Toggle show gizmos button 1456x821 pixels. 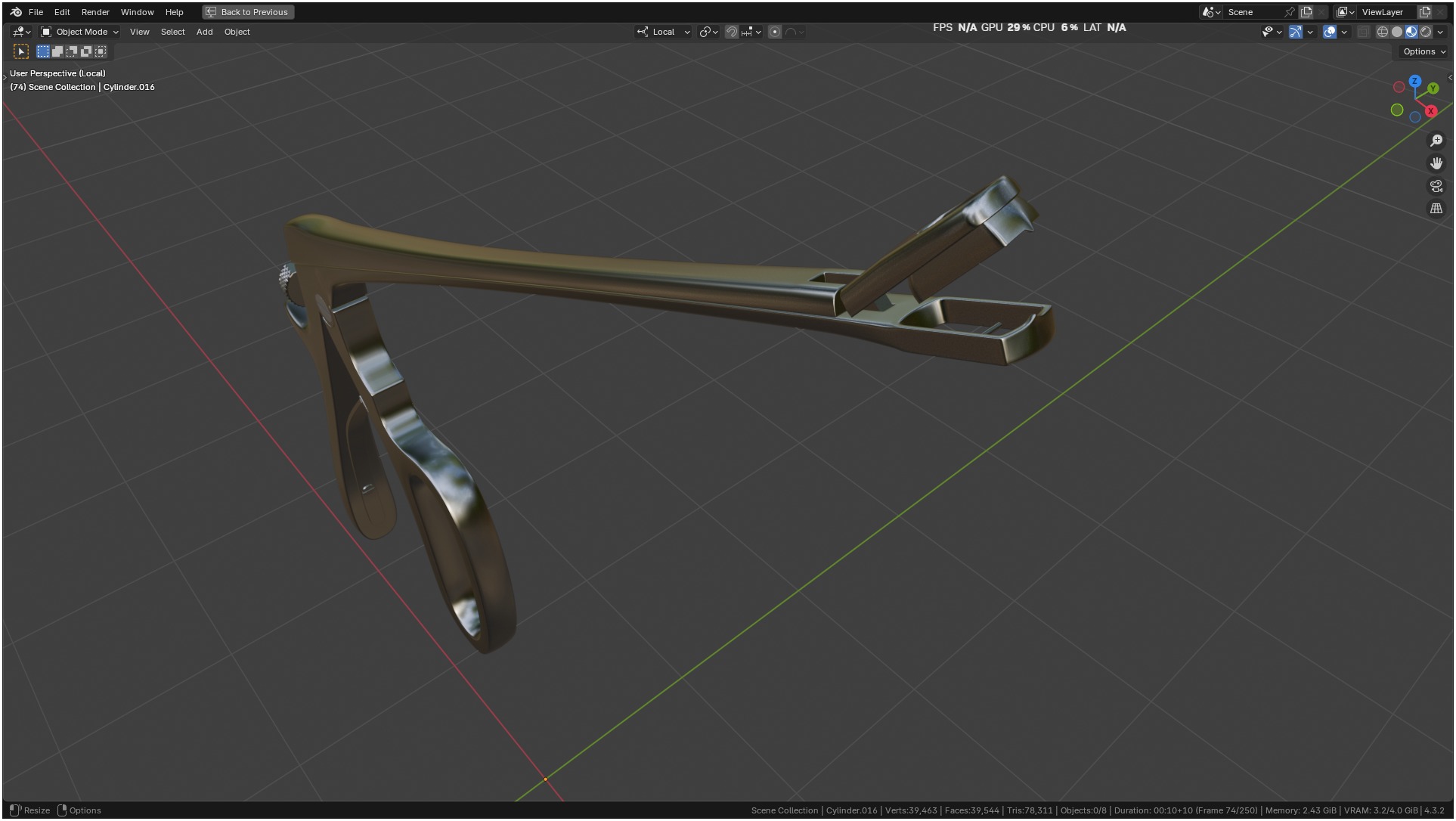[x=1296, y=32]
